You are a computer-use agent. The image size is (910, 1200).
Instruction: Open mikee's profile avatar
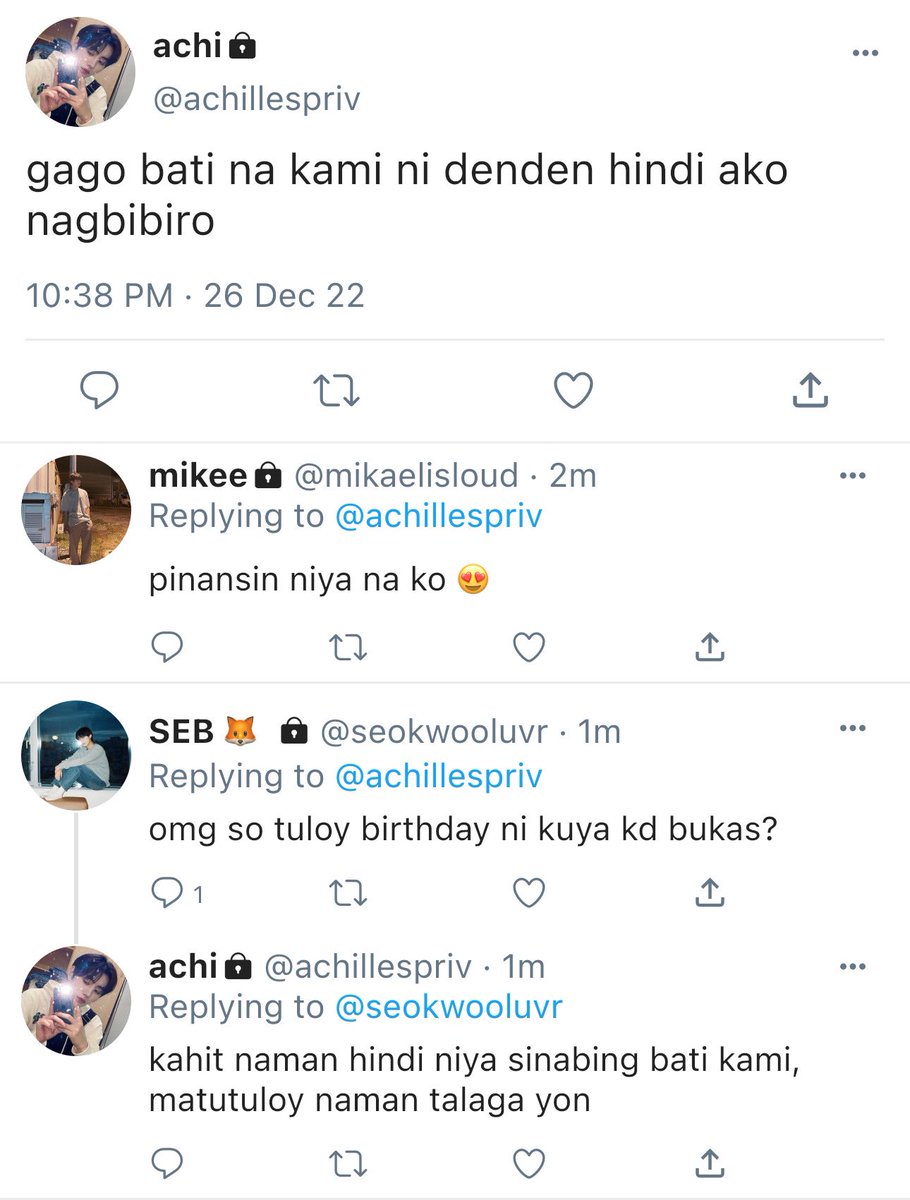(76, 510)
